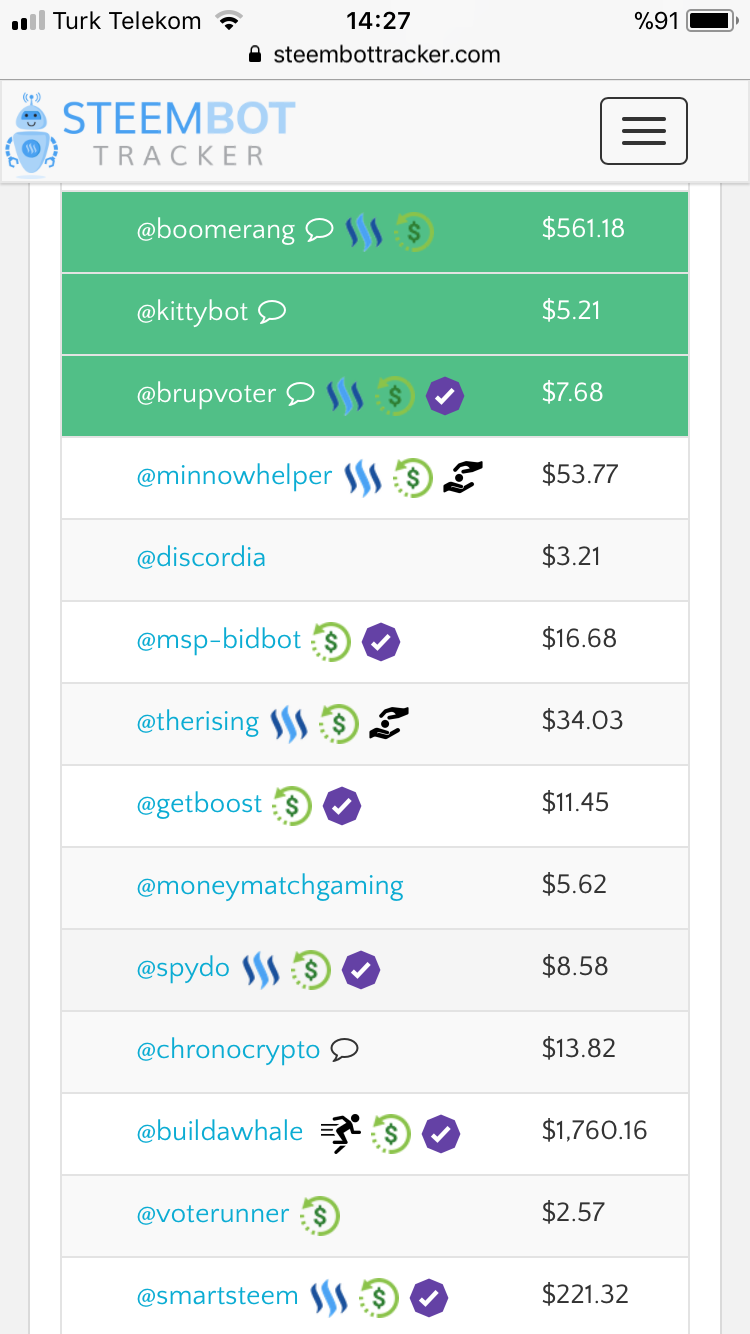Click the verified checkmark badge beside @getboost
Image resolution: width=750 pixels, height=1334 pixels.
[x=342, y=806]
